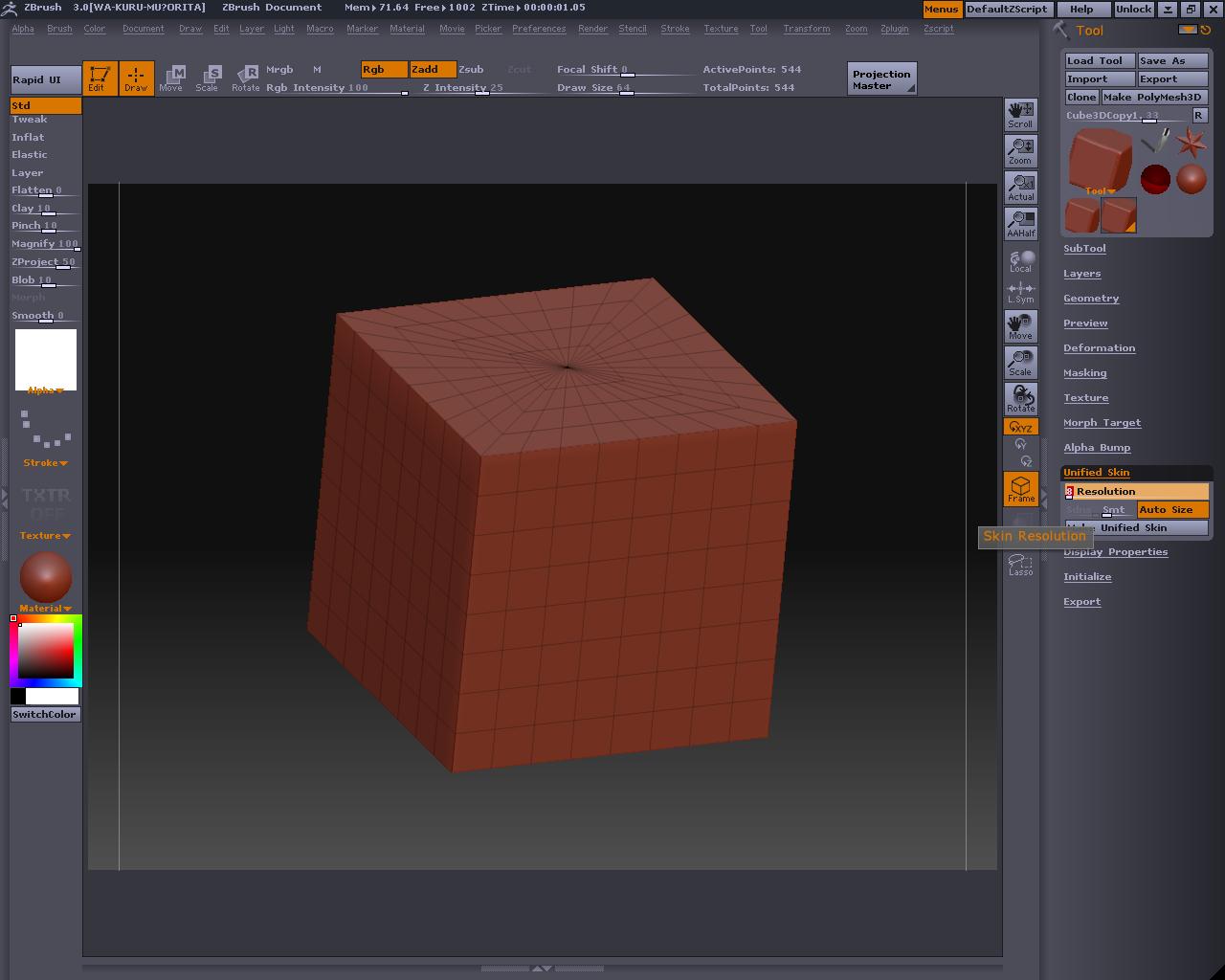Toggle the Menus button
The image size is (1225, 980).
941,9
